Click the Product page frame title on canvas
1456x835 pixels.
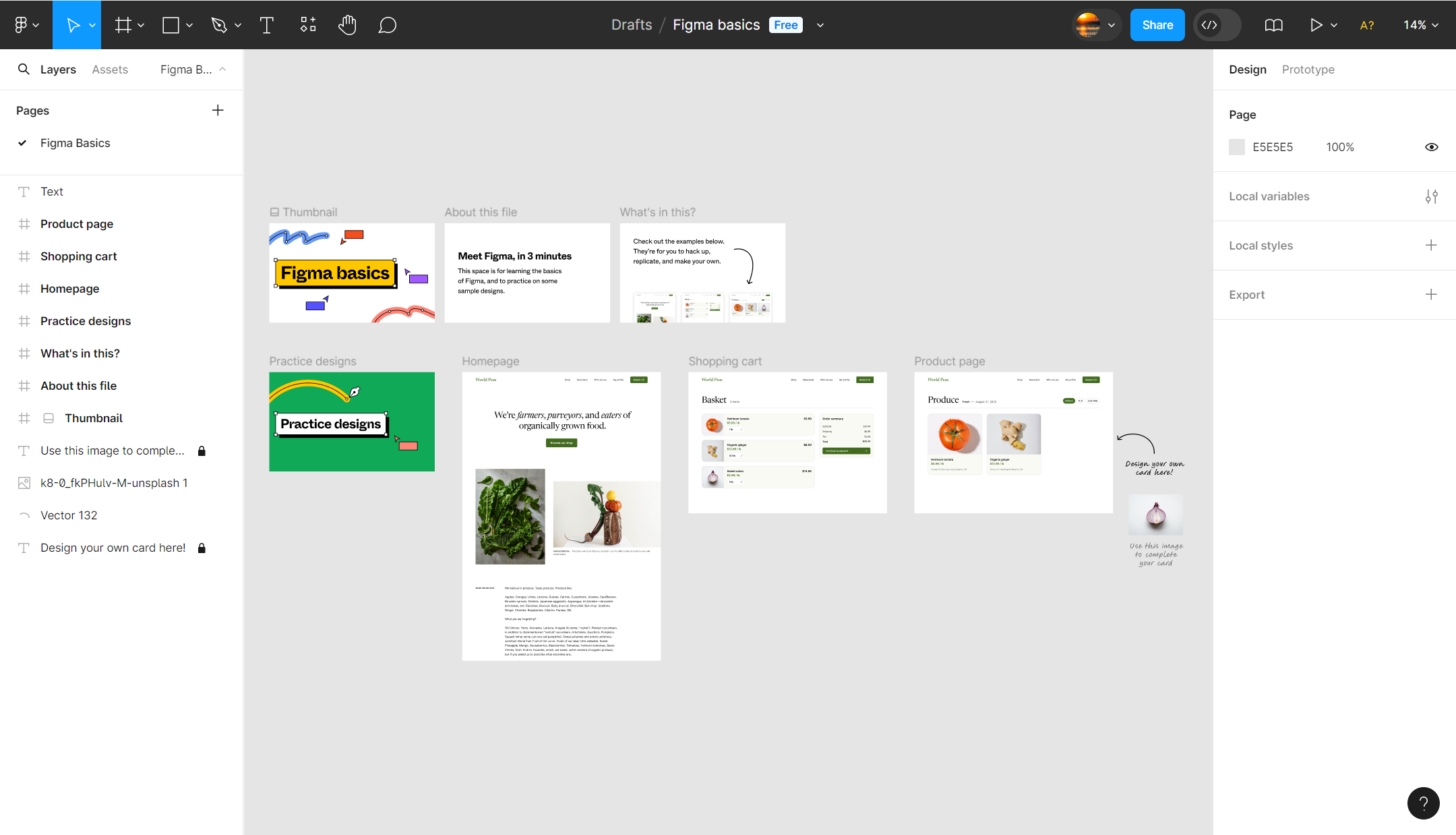click(x=949, y=362)
